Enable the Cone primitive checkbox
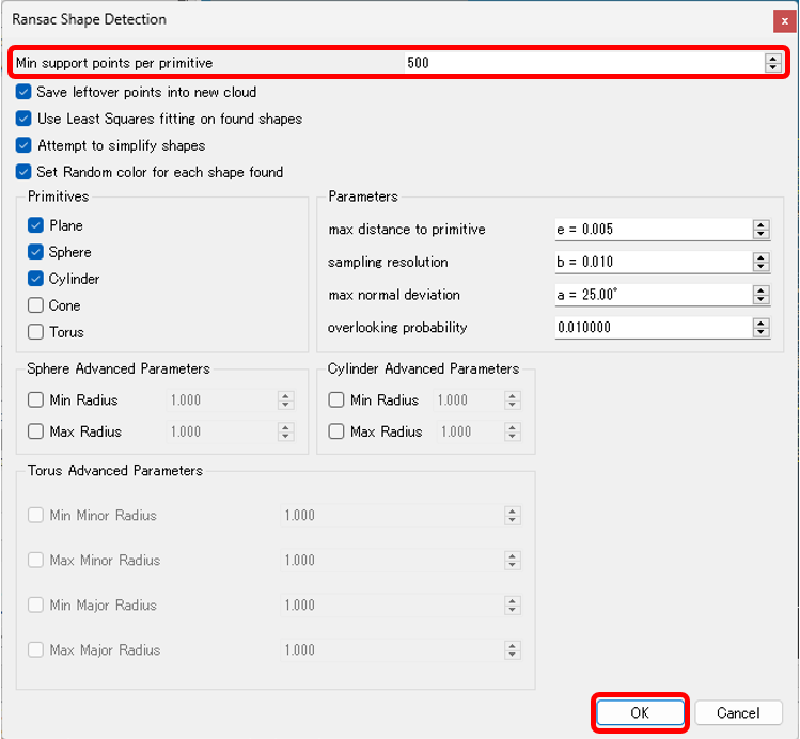Screen dimensions: 800x739 click(36, 306)
